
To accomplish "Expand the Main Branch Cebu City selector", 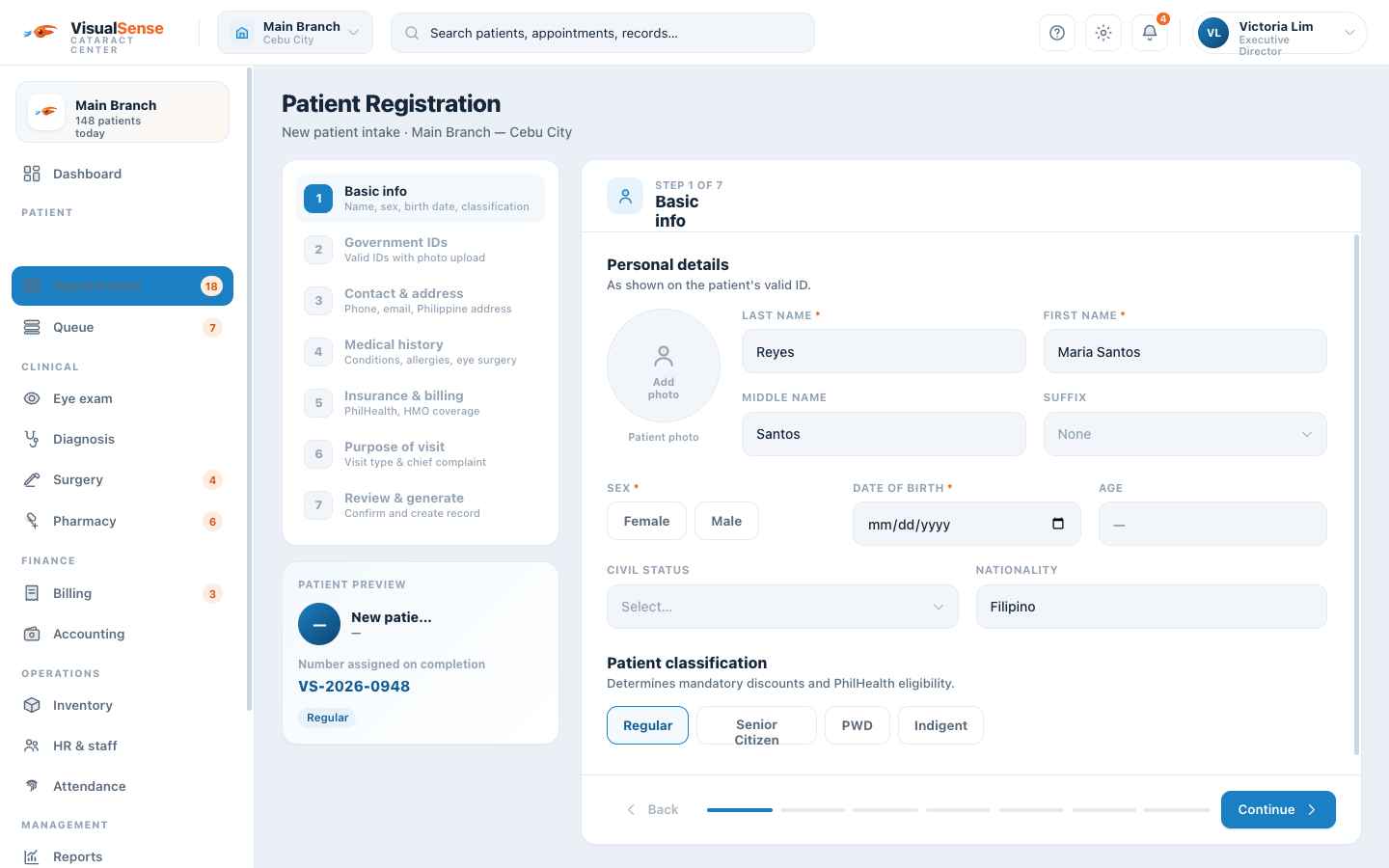I will point(295,33).
